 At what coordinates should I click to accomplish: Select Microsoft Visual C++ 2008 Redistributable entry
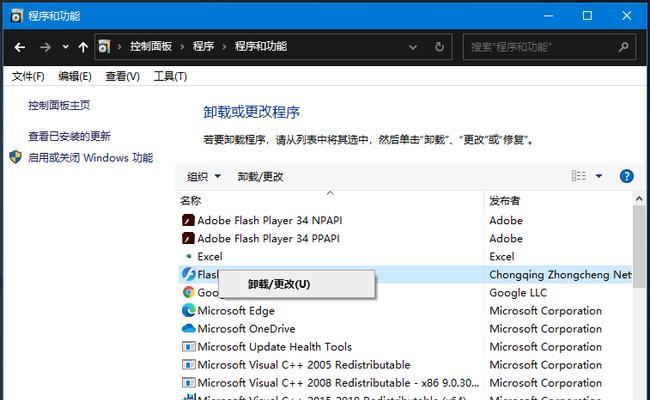pos(338,383)
